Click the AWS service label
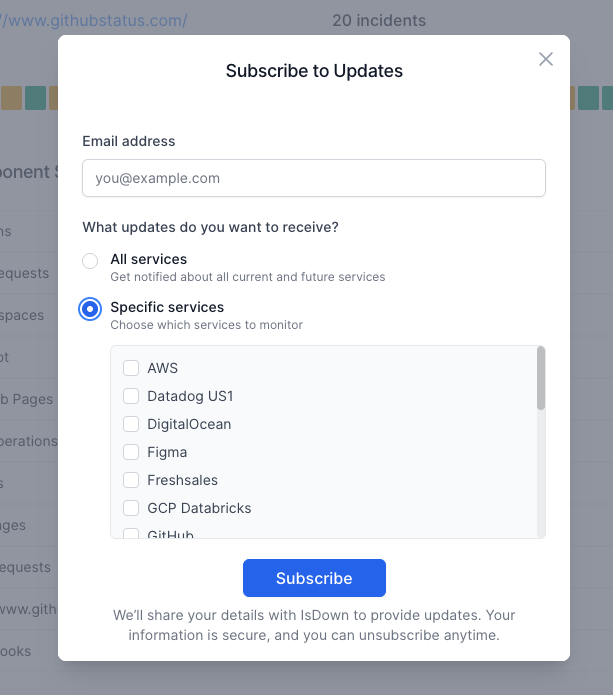613x695 pixels. 162,368
